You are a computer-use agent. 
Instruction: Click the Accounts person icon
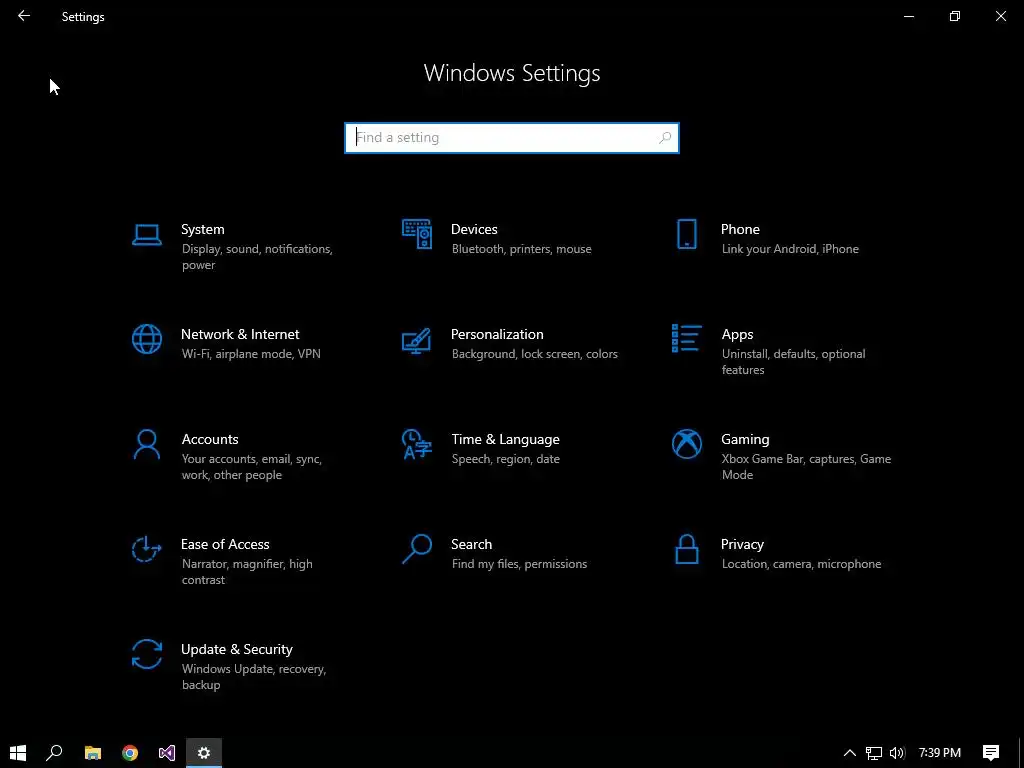146,444
